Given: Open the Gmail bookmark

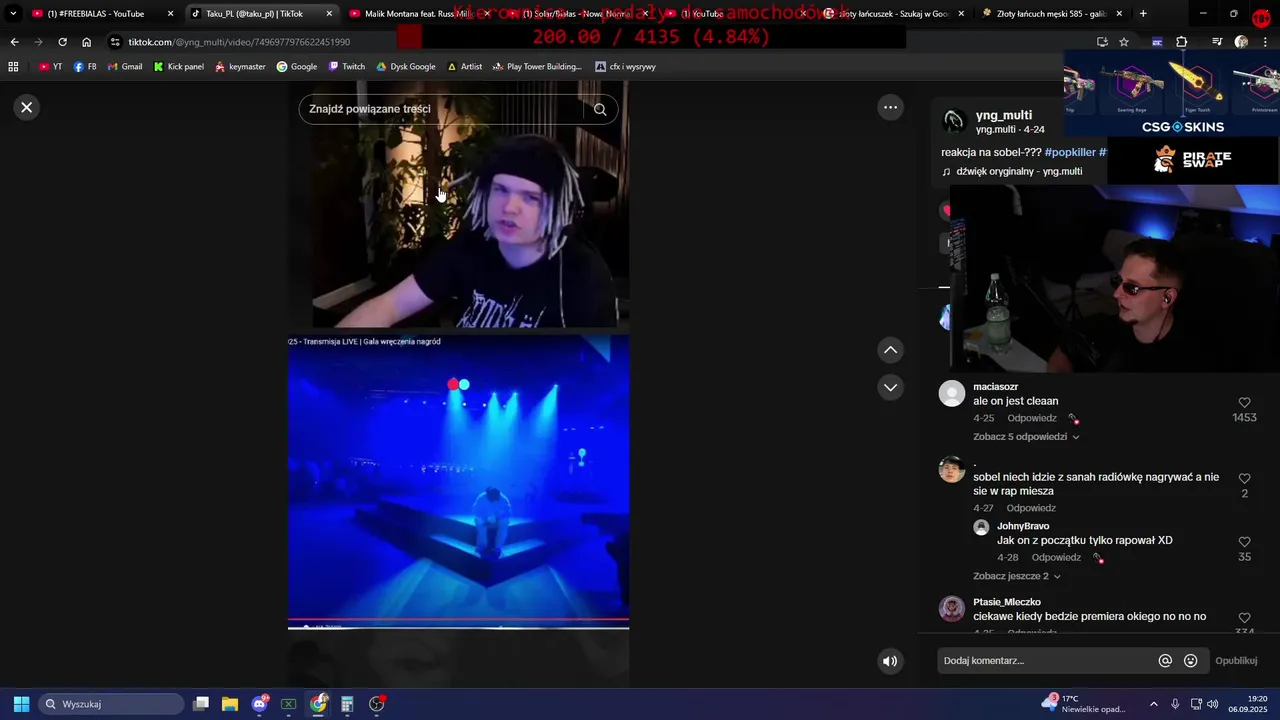Looking at the screenshot, I should (x=125, y=66).
